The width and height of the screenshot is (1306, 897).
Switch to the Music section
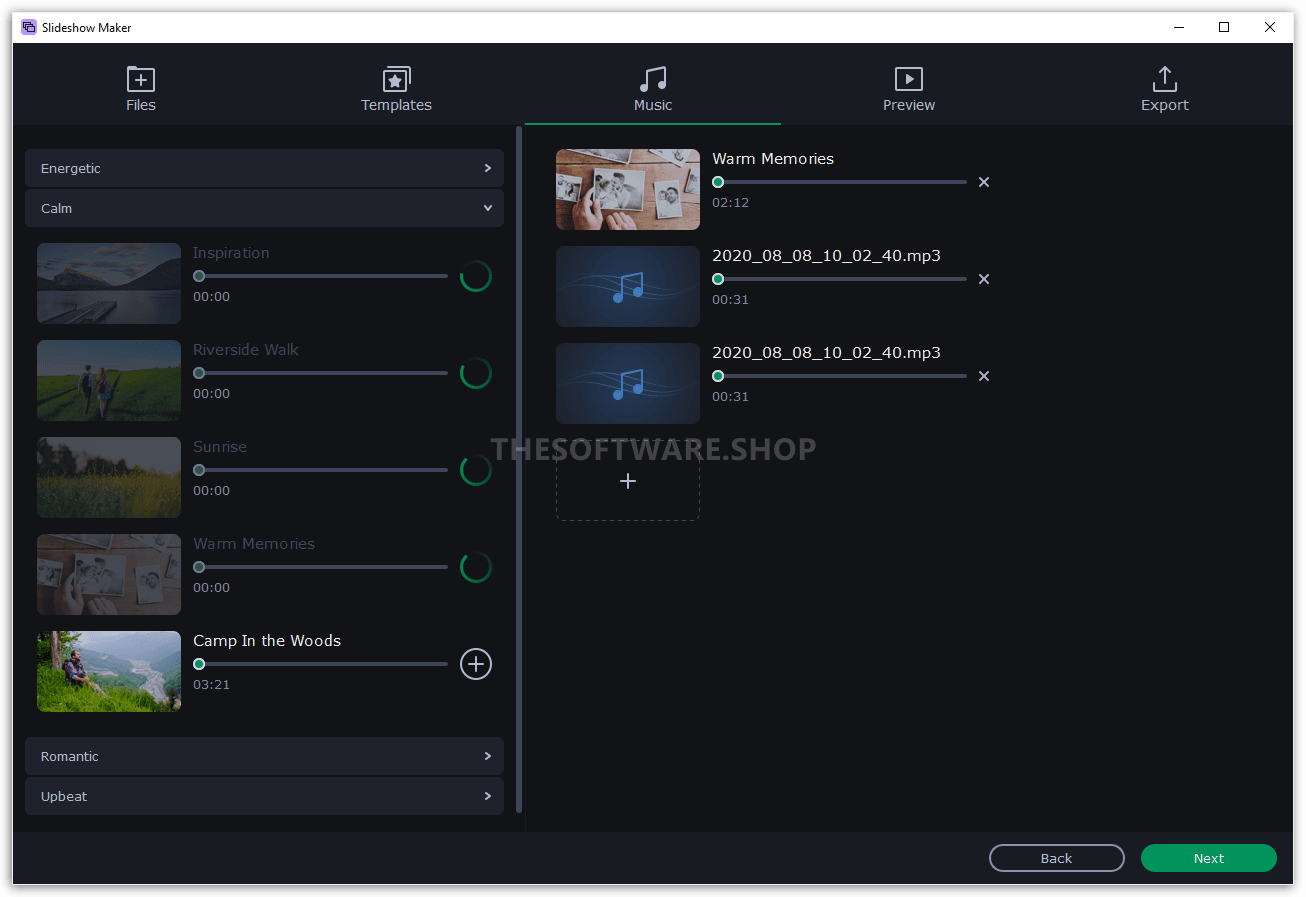[652, 88]
